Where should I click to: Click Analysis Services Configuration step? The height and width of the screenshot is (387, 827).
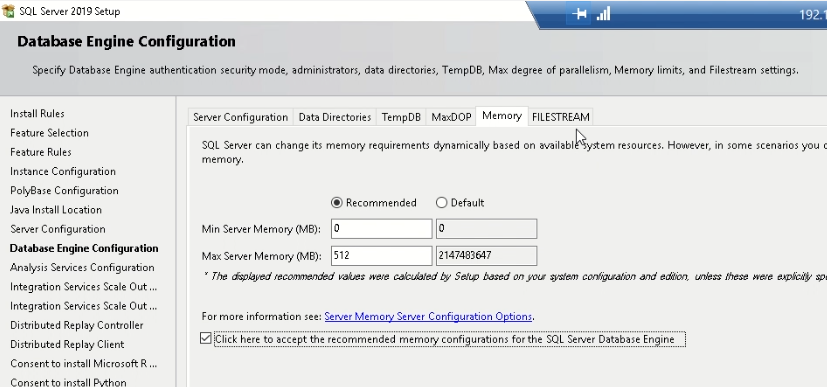click(82, 267)
